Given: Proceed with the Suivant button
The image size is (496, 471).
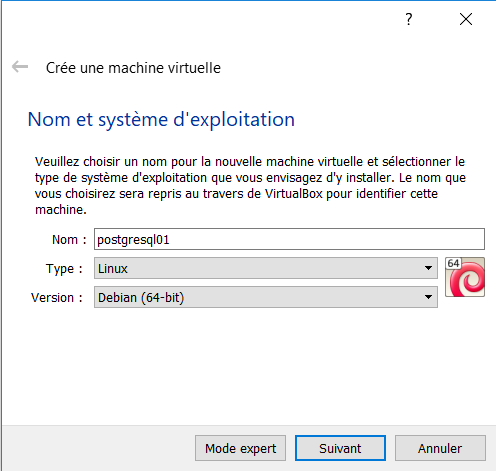Looking at the screenshot, I should click(x=340, y=448).
